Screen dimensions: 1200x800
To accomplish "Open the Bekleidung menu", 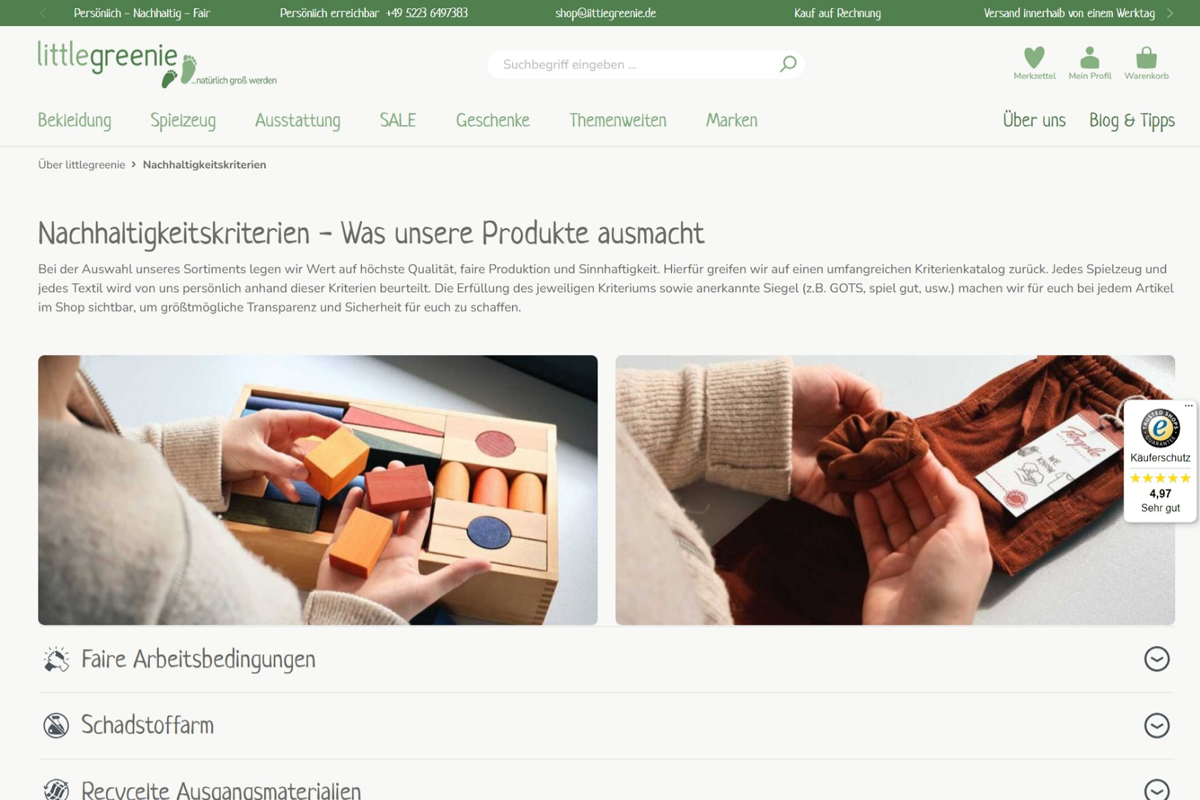I will 75,120.
